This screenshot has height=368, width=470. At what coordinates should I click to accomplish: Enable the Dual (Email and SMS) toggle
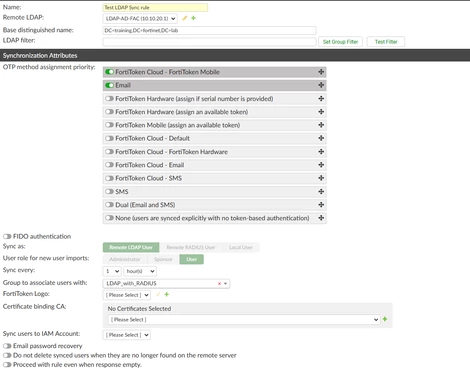(x=109, y=204)
